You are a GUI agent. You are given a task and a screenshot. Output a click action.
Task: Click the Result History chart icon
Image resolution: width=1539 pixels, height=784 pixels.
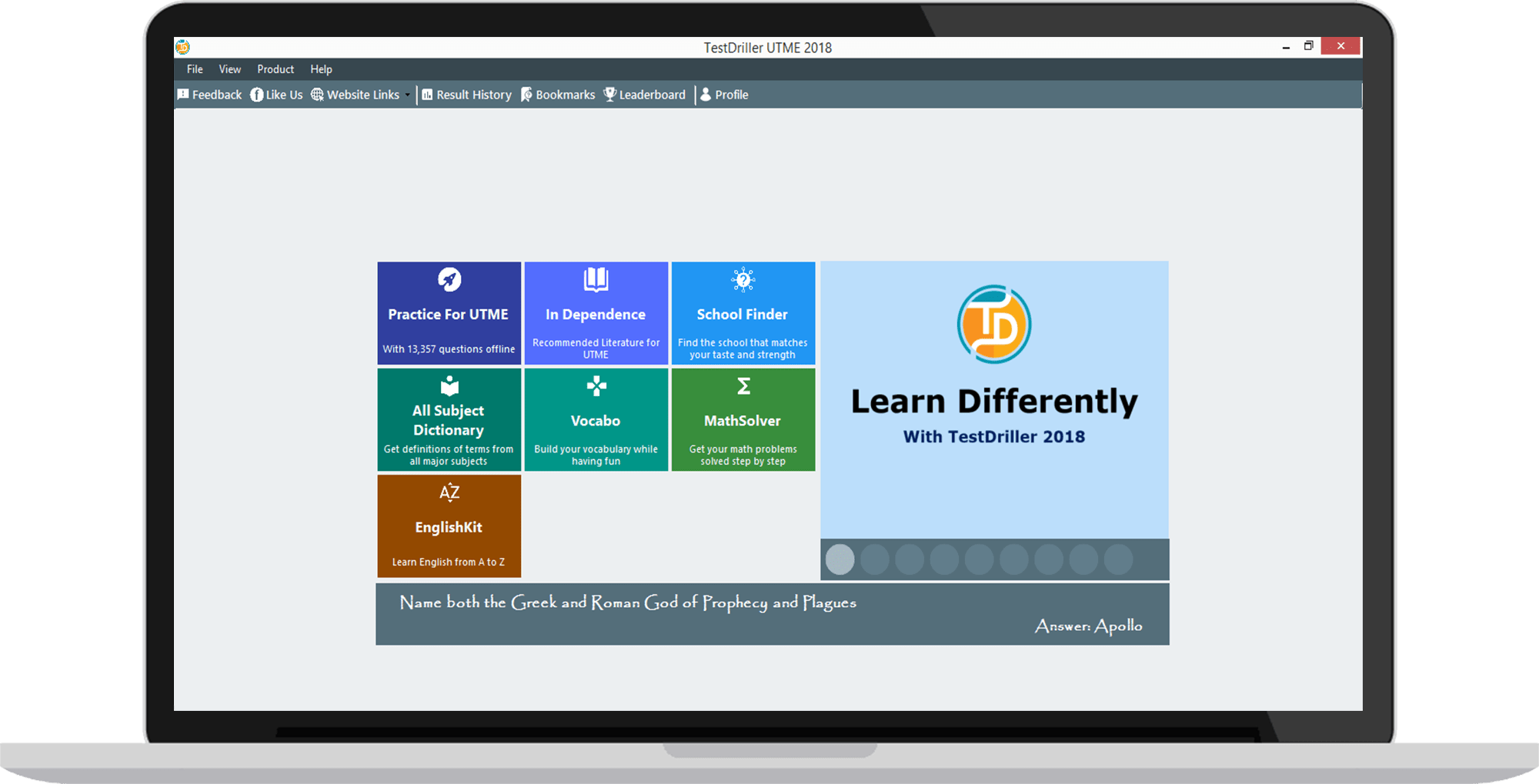427,95
